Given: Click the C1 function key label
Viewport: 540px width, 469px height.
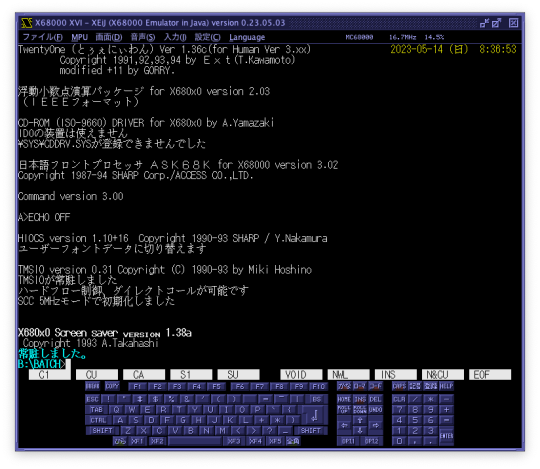Looking at the screenshot, I should (50, 375).
